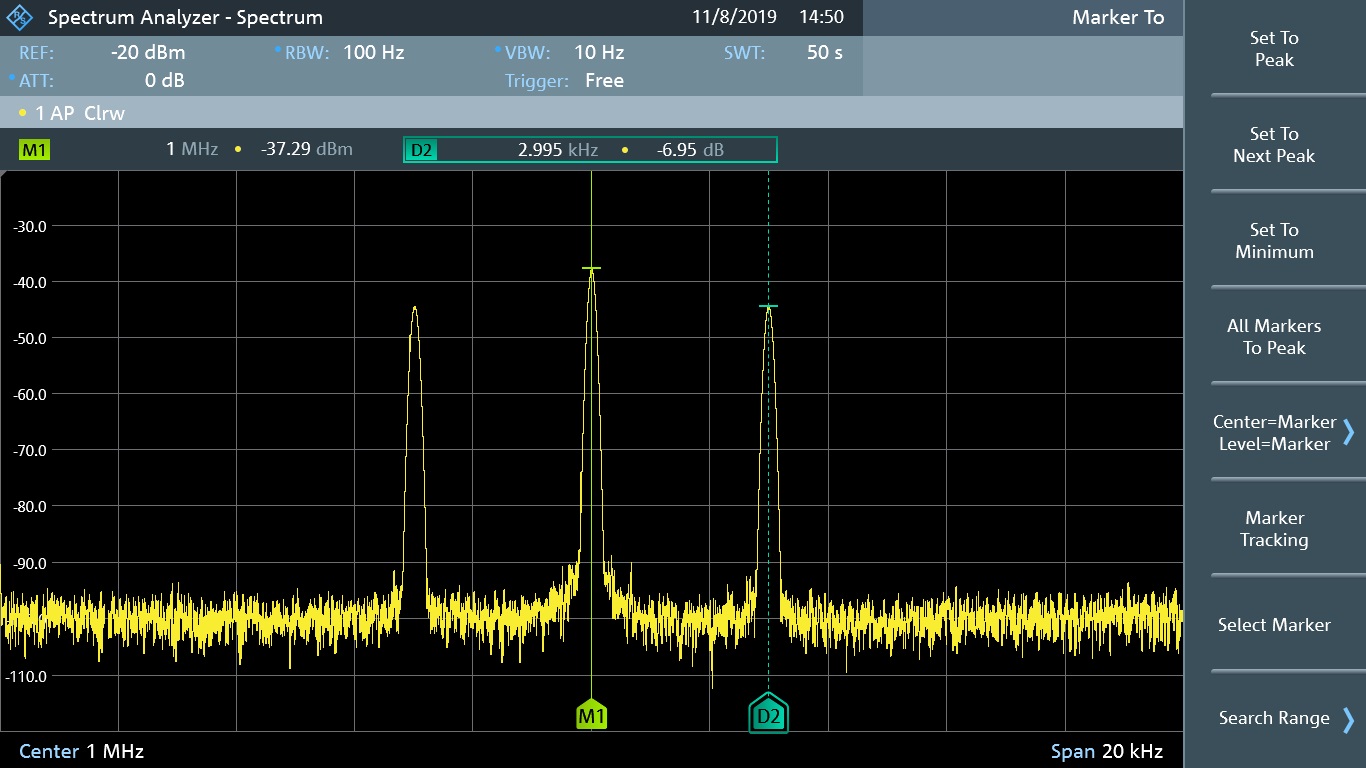Click the Rohde & Schwarz logo icon
Viewport: 1366px width, 768px height.
(x=19, y=18)
